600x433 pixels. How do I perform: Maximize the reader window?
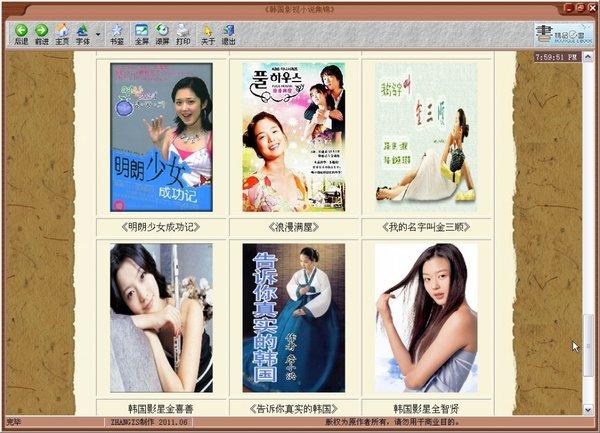pos(580,8)
